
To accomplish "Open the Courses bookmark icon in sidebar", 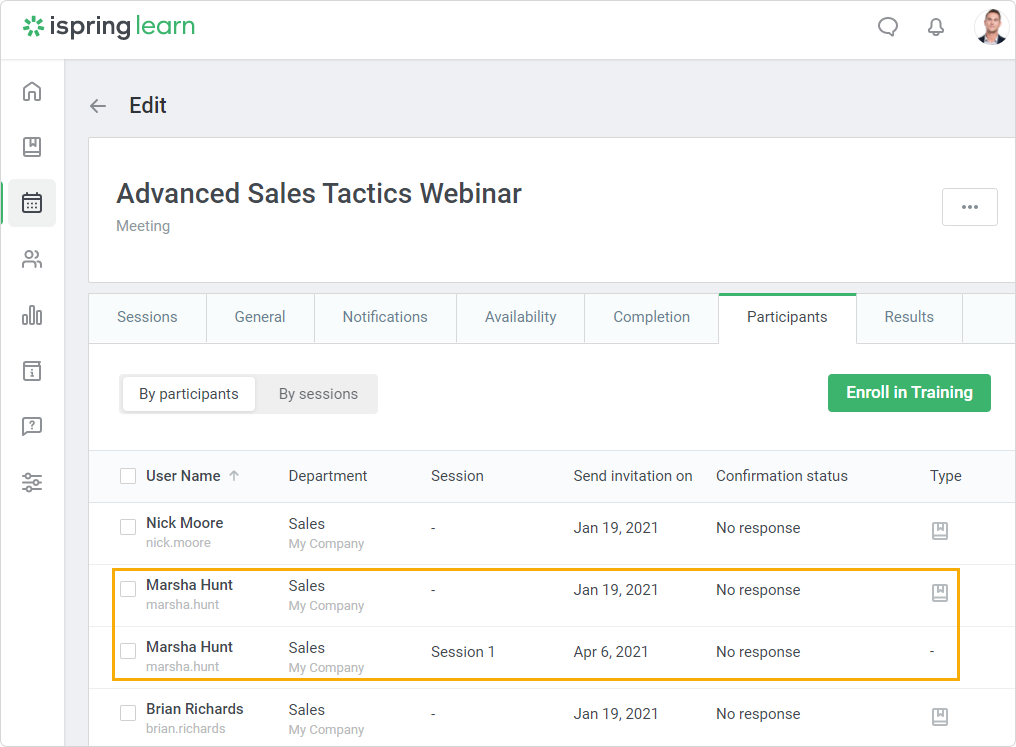I will point(32,148).
